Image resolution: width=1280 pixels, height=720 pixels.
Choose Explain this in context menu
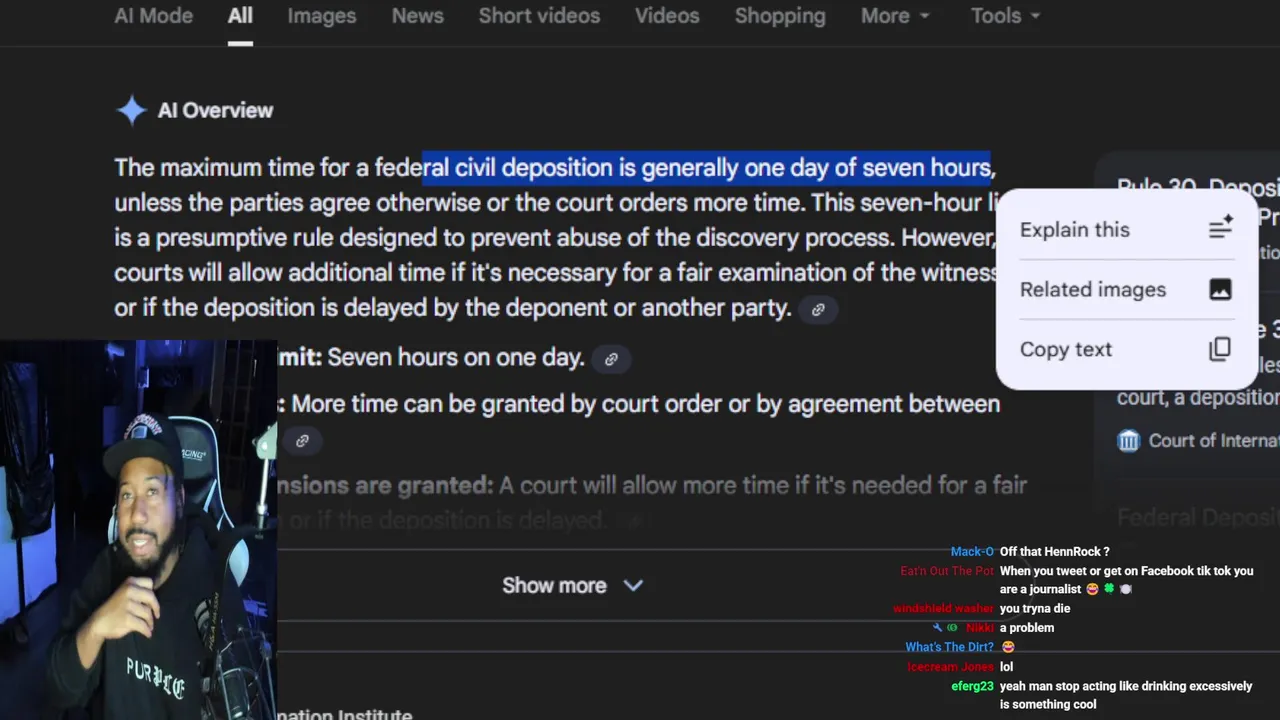(1126, 229)
